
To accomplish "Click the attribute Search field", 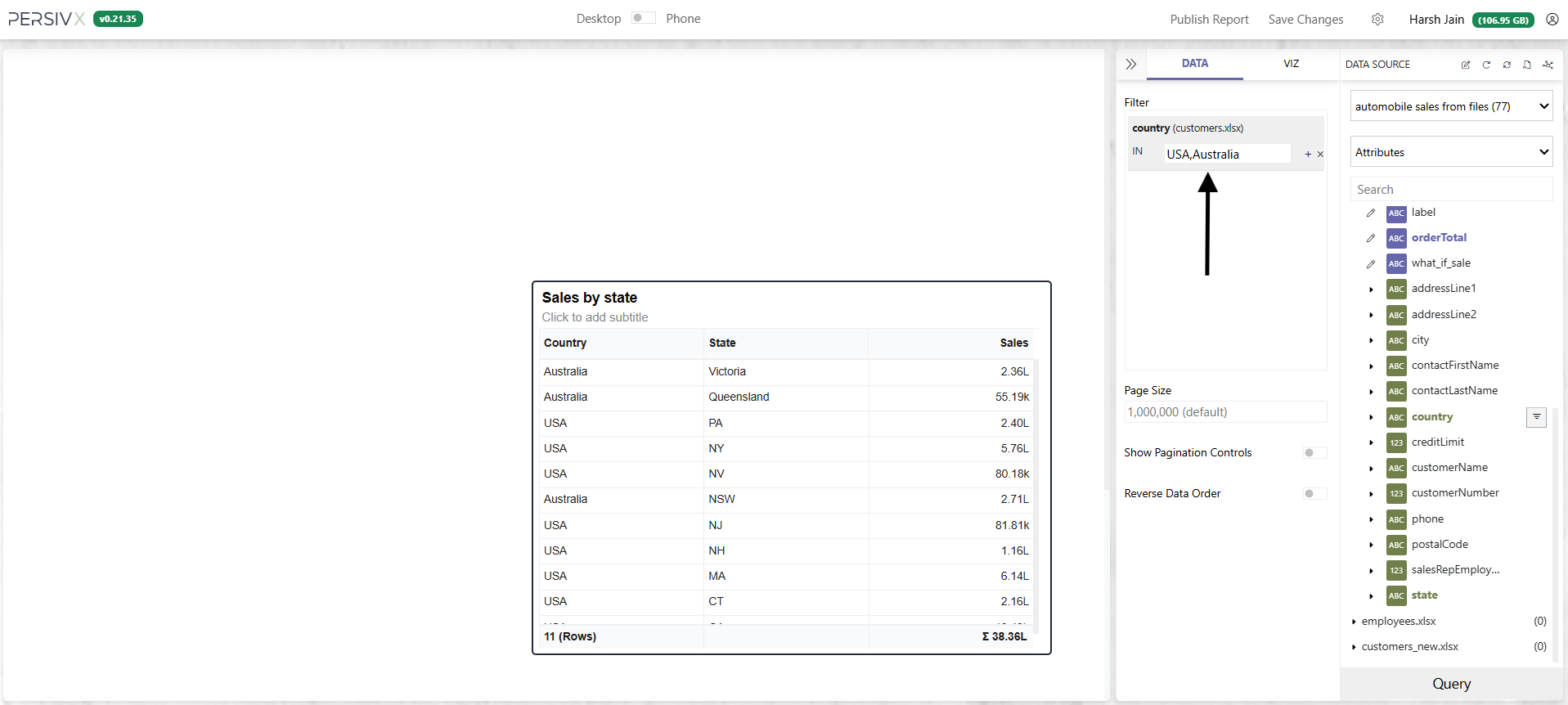I will tap(1451, 189).
